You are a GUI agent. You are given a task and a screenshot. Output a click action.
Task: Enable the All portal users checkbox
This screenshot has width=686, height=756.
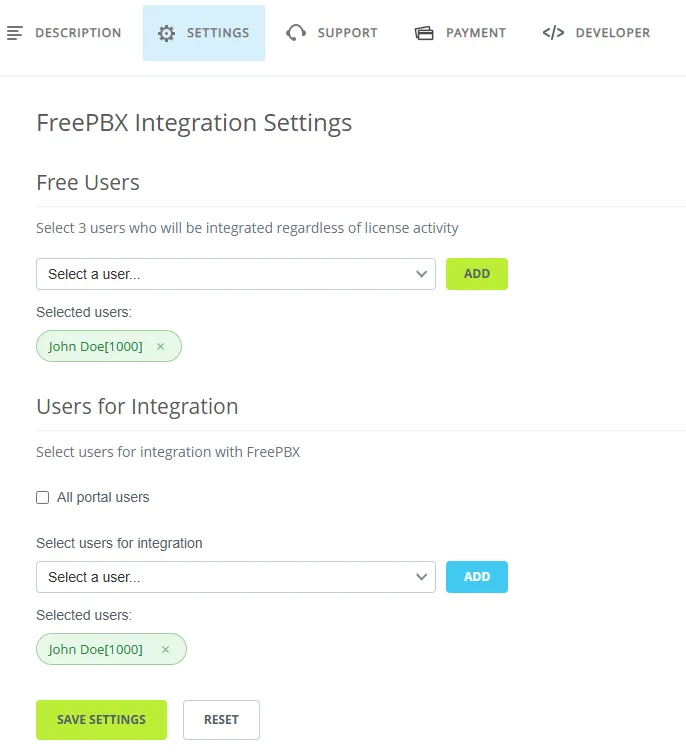[42, 497]
